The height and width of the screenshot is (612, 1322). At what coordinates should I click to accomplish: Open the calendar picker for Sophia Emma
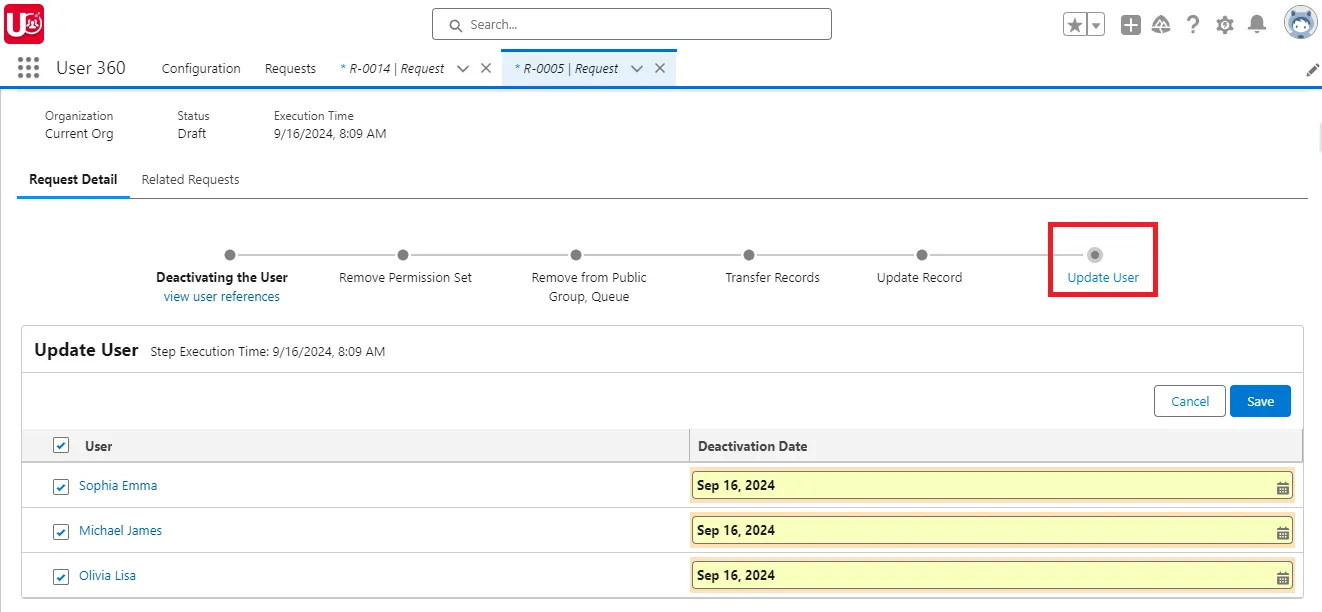[x=1283, y=488]
